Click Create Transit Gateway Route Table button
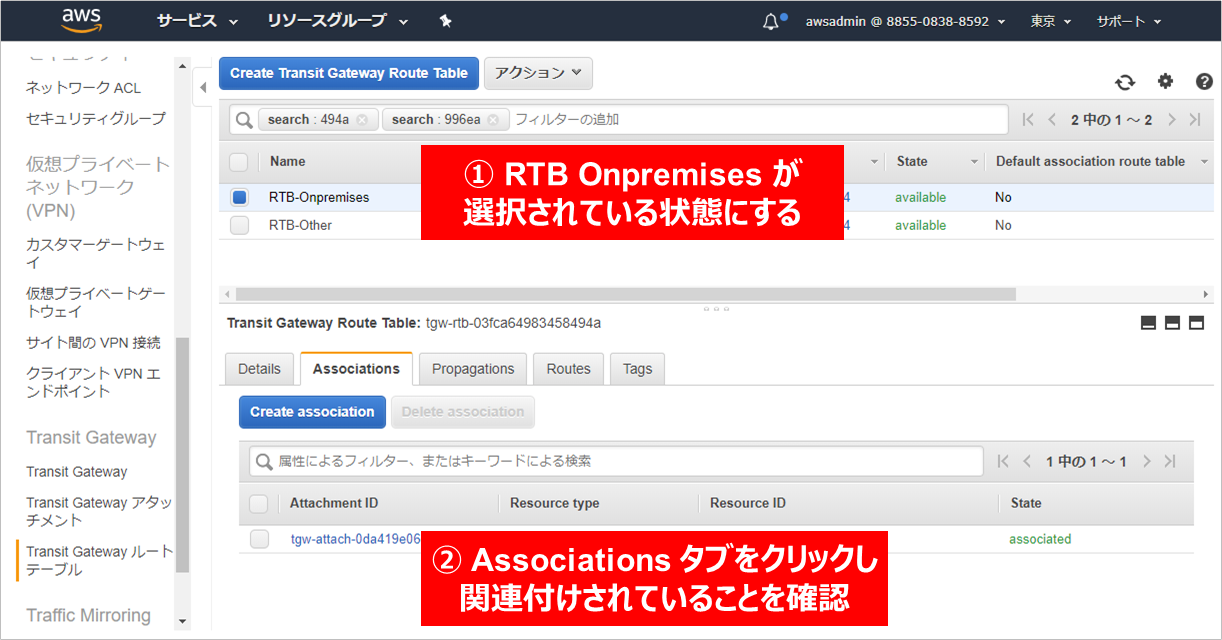This screenshot has height=640, width=1222. click(x=348, y=73)
